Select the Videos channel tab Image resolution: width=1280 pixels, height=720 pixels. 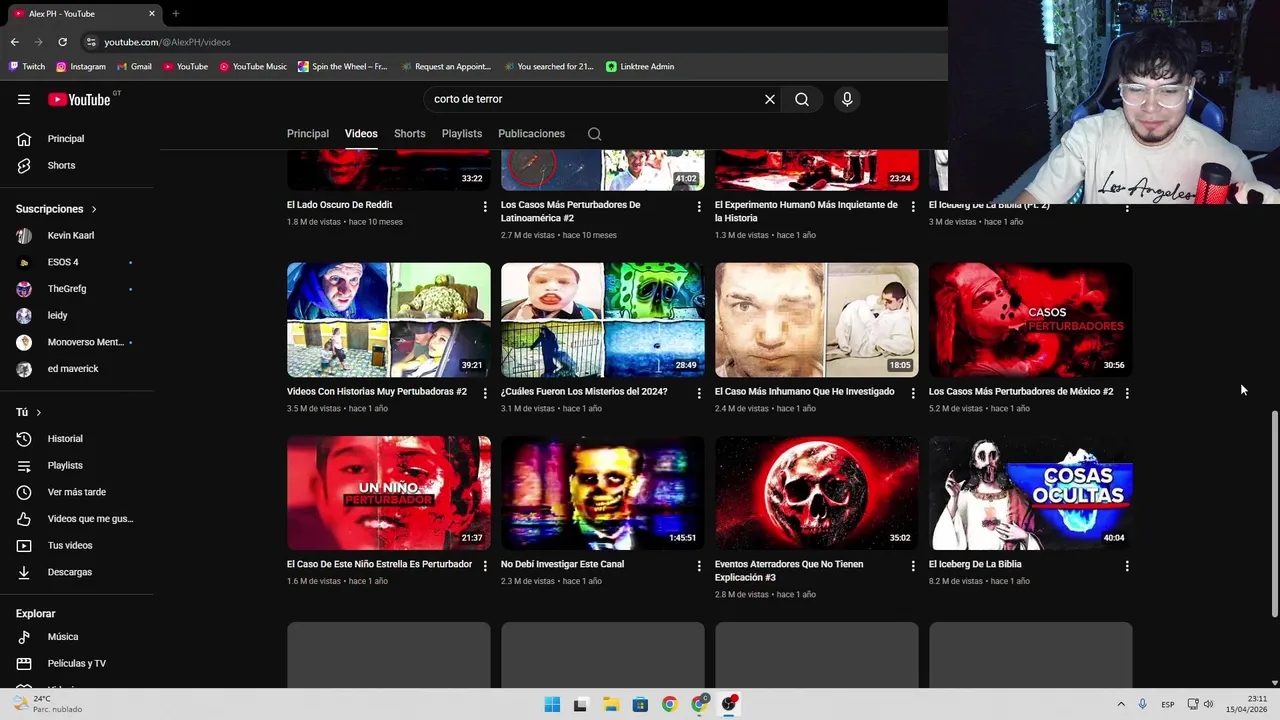(361, 134)
